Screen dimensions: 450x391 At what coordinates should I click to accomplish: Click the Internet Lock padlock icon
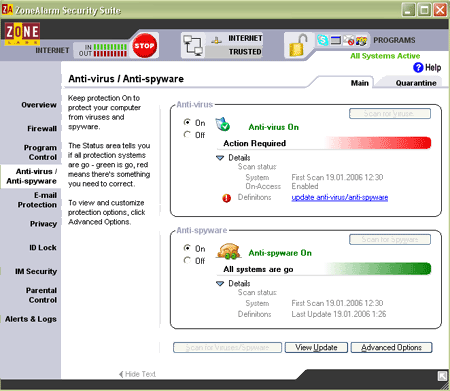tap(298, 45)
